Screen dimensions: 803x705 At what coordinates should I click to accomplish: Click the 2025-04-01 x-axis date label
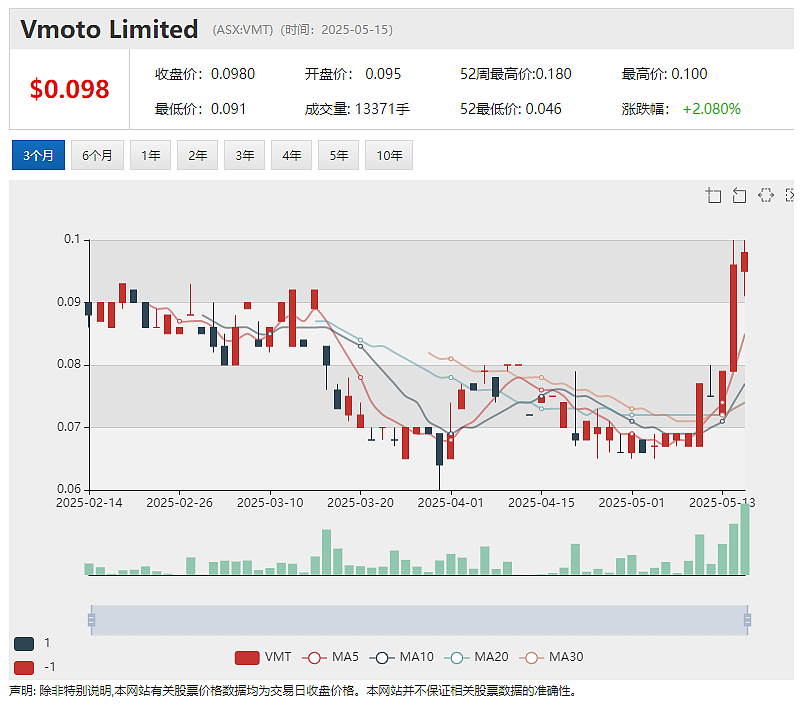click(451, 503)
